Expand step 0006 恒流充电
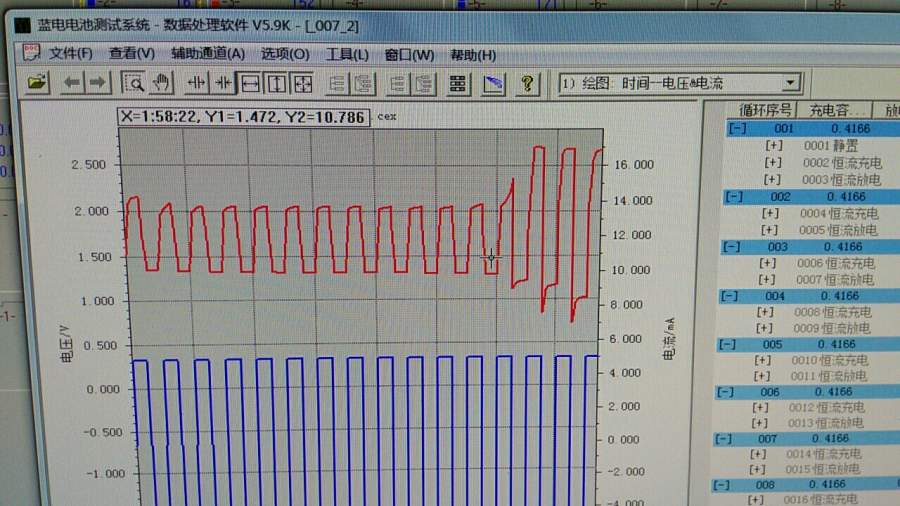Viewport: 900px width, 506px height. coord(767,263)
